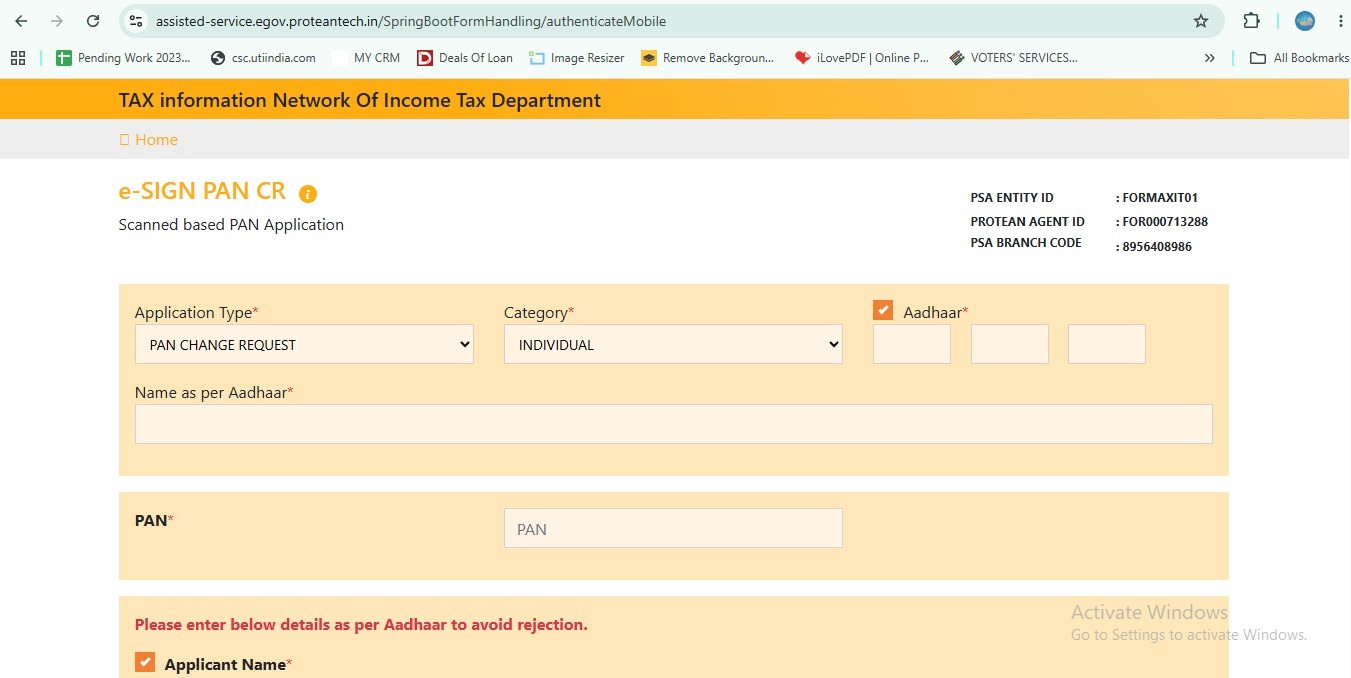Click the 8956408986 branch code text

point(1157,247)
